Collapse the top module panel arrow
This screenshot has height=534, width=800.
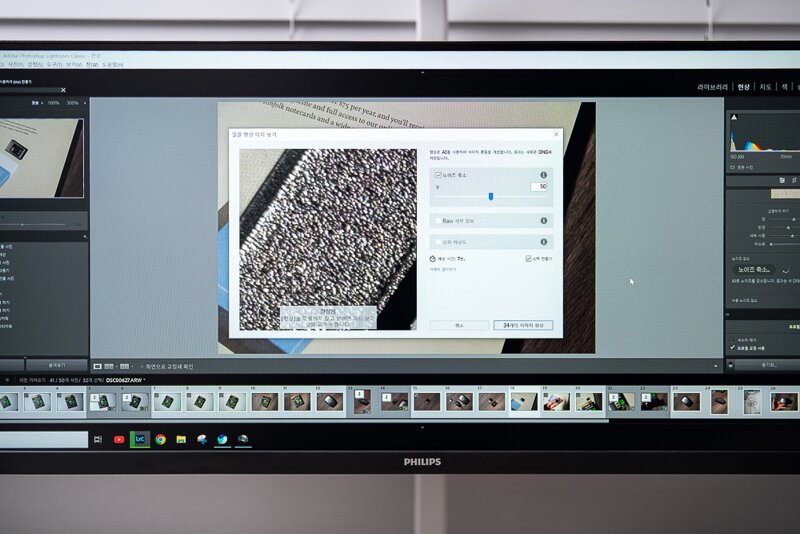tap(422, 73)
